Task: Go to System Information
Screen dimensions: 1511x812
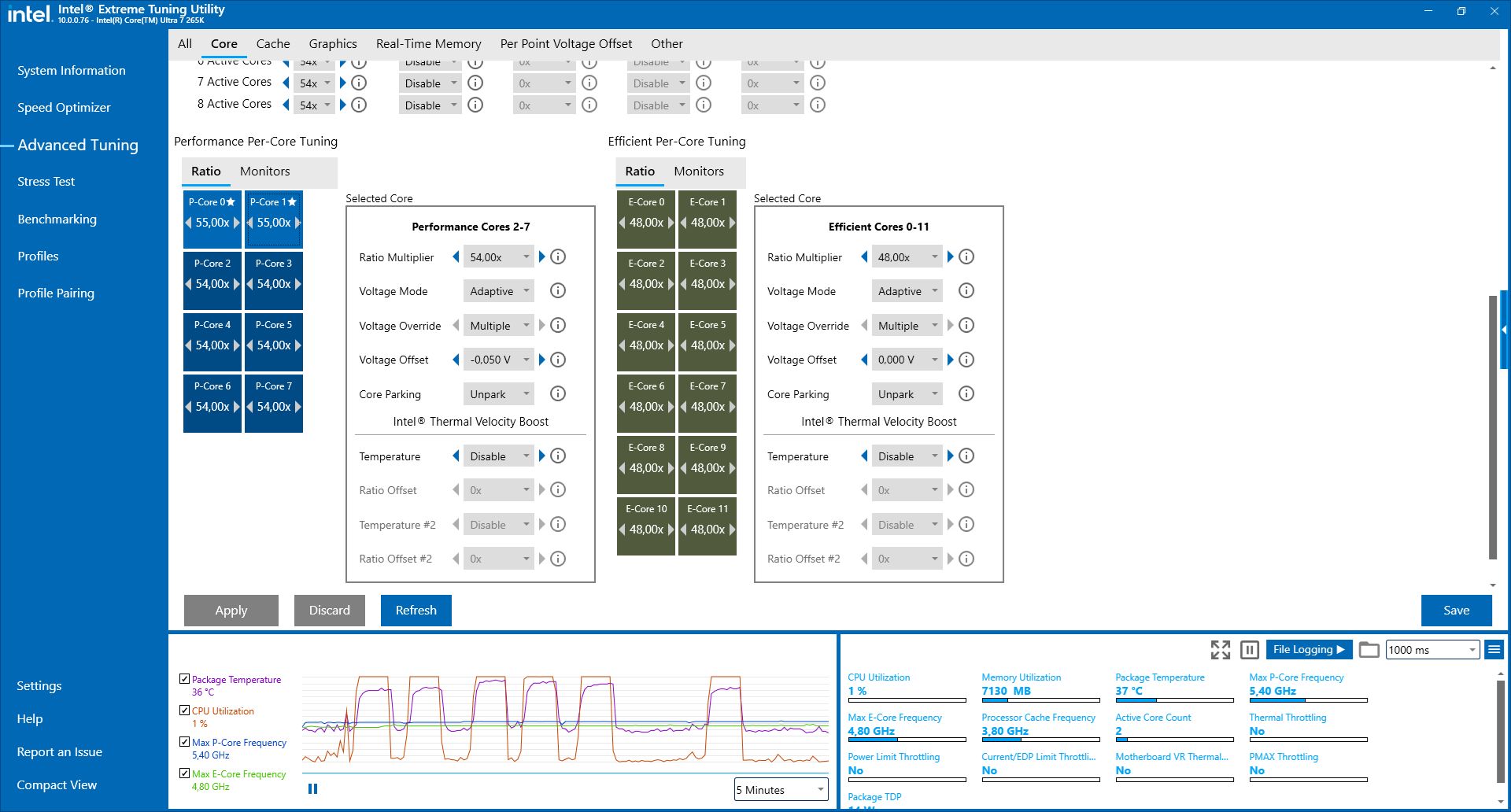Action: click(72, 71)
